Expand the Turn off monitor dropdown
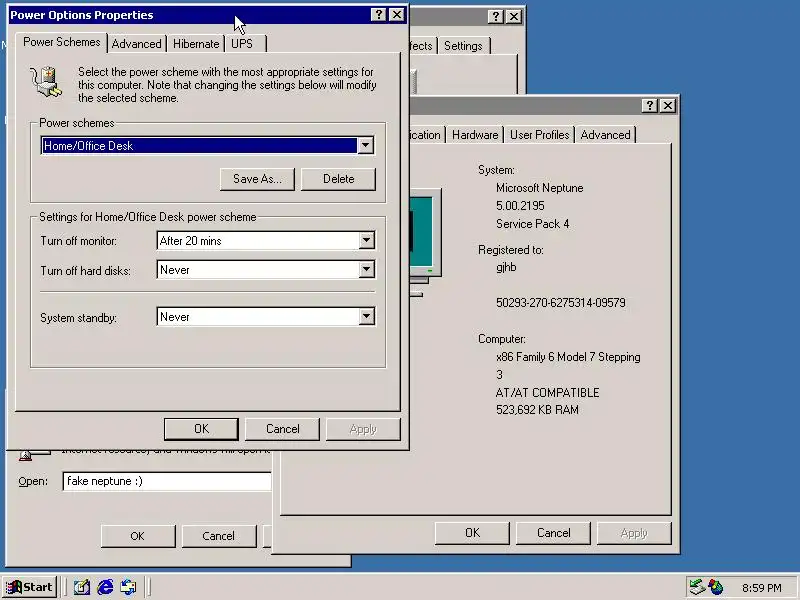Image resolution: width=800 pixels, height=600 pixels. click(x=366, y=240)
